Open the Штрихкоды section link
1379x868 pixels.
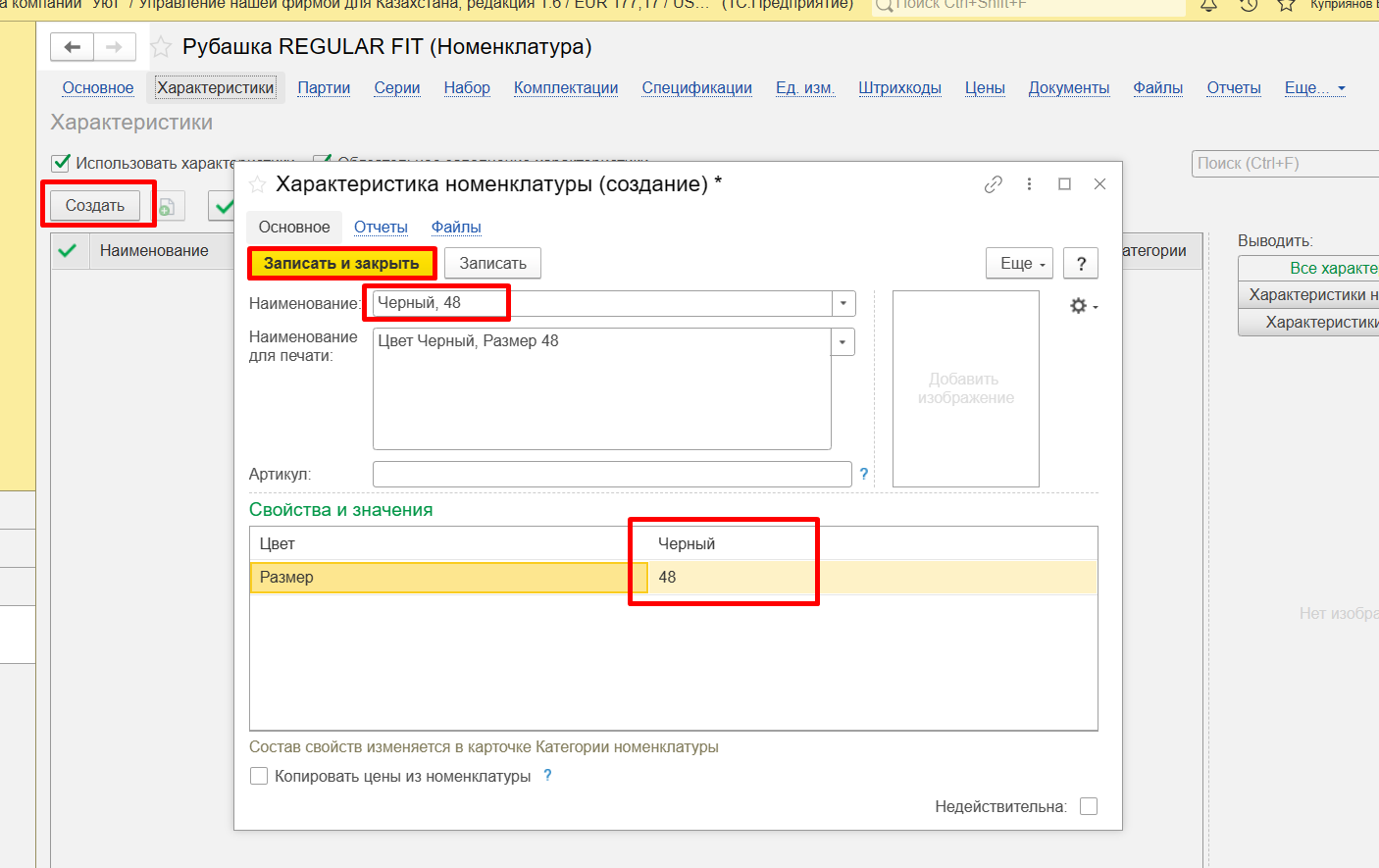[899, 88]
